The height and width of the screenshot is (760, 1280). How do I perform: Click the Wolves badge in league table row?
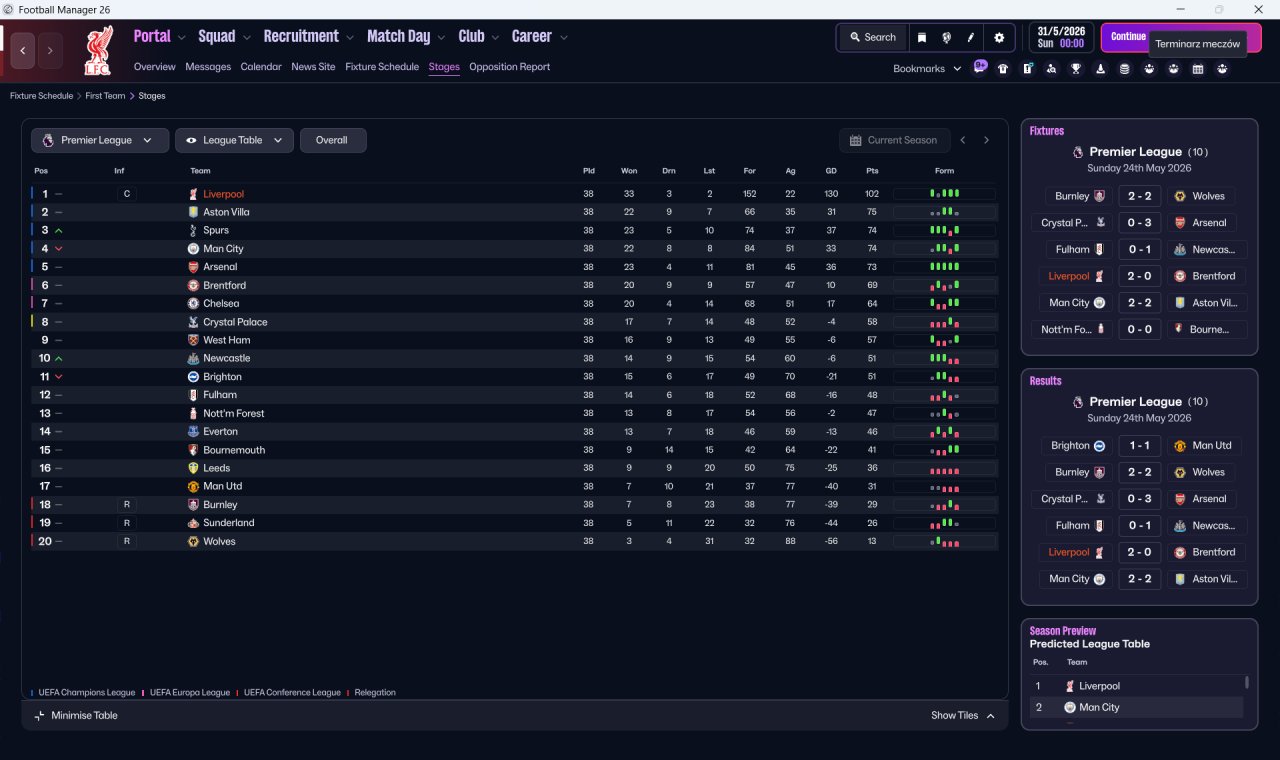193,541
